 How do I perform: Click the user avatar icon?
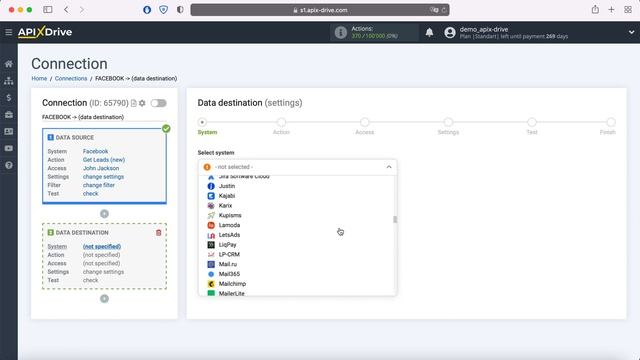click(450, 32)
